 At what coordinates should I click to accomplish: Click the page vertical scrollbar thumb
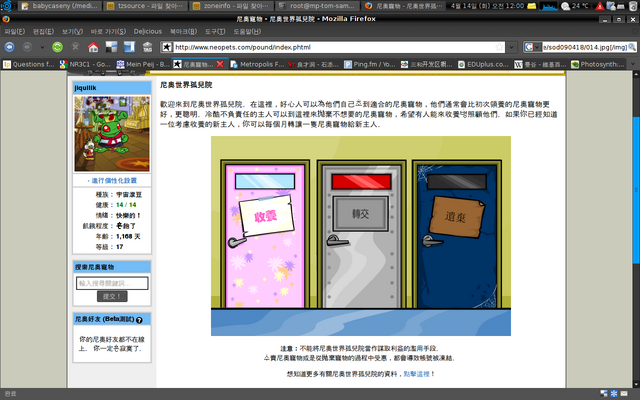tap(636, 190)
